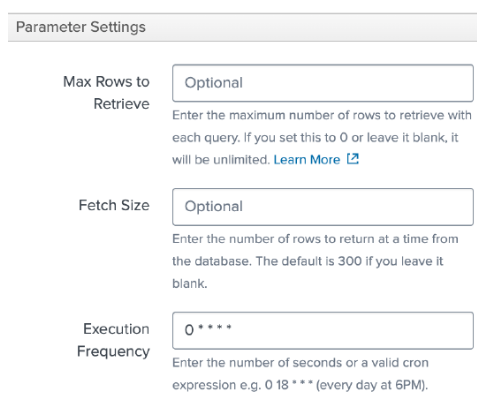
Task: Click inside the Execution Frequency input field
Action: click(x=323, y=330)
